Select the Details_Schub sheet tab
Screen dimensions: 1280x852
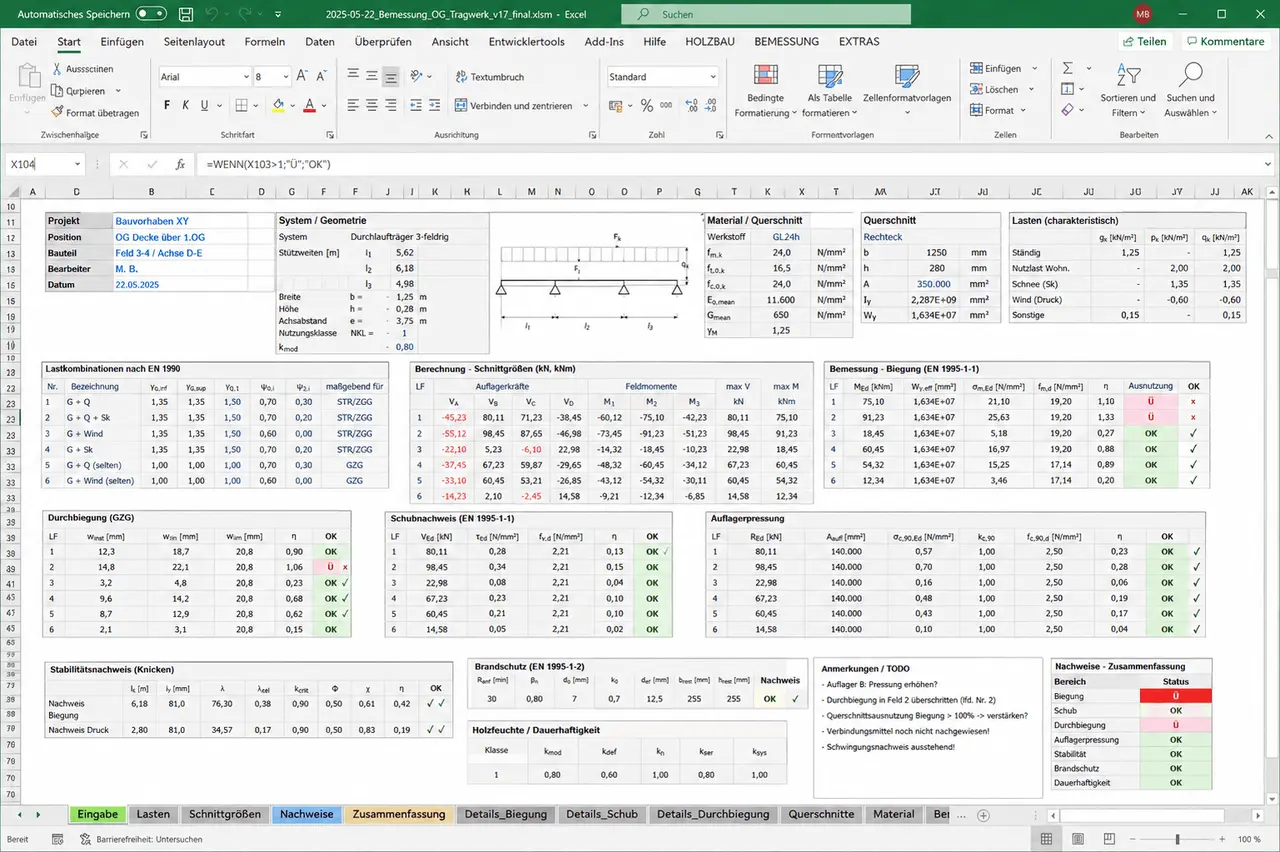click(x=603, y=814)
